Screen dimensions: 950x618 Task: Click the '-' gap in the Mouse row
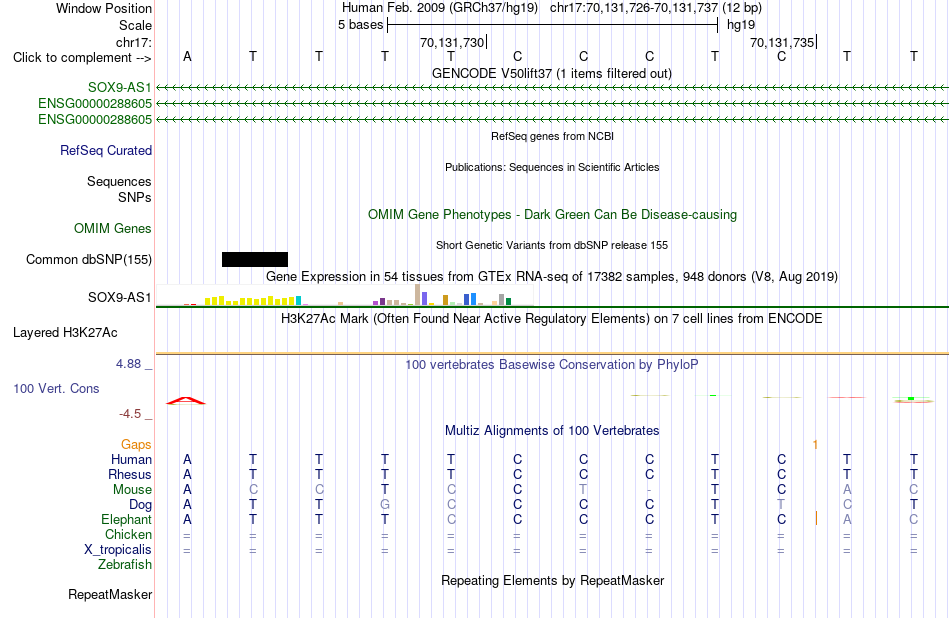pos(649,490)
